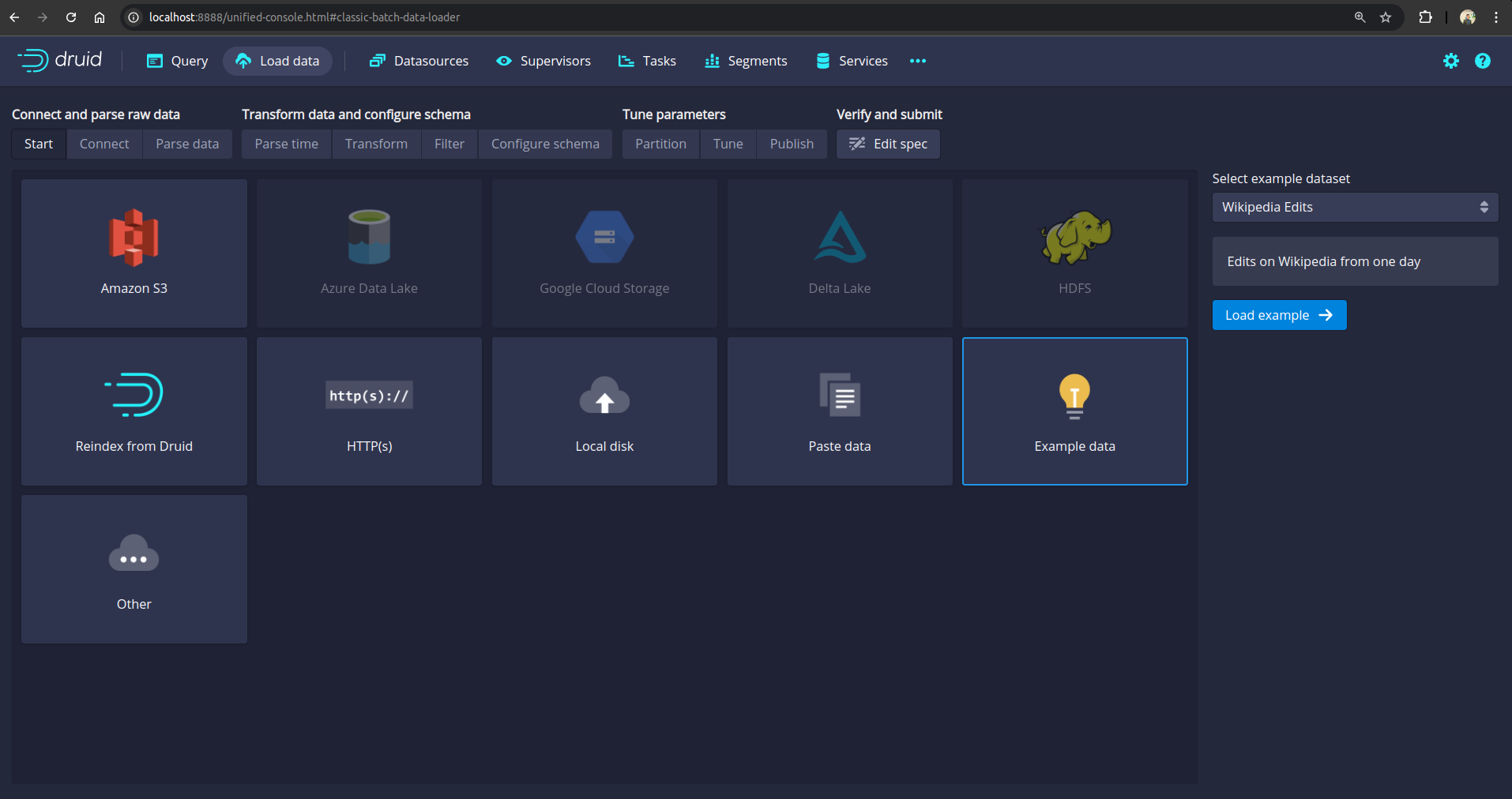Select the Amazon S3 source tile

click(134, 253)
